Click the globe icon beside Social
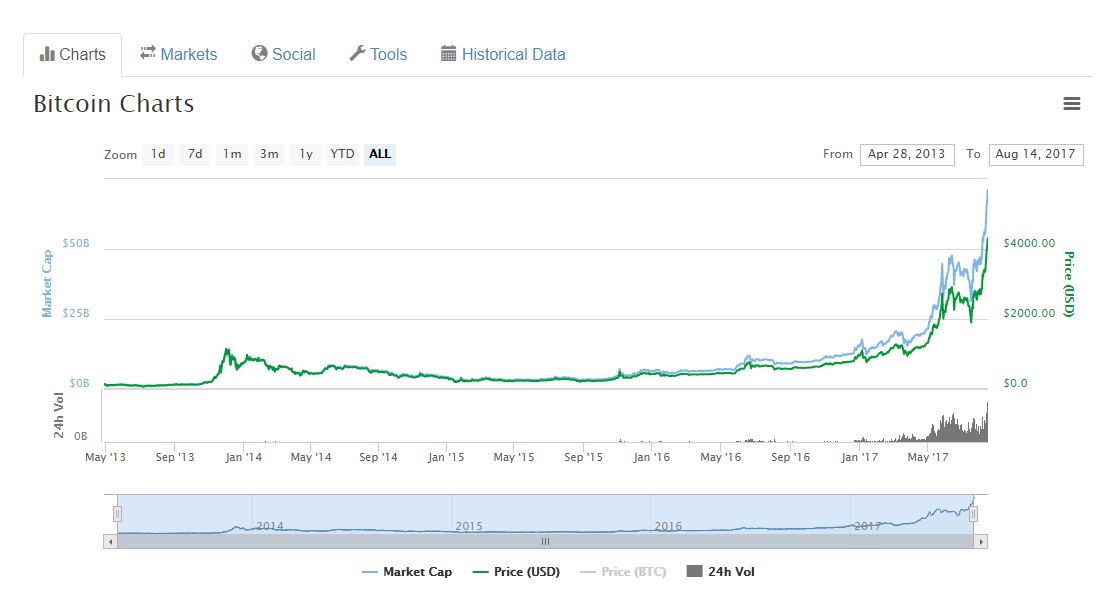Viewport: 1112px width, 589px height. click(x=260, y=54)
